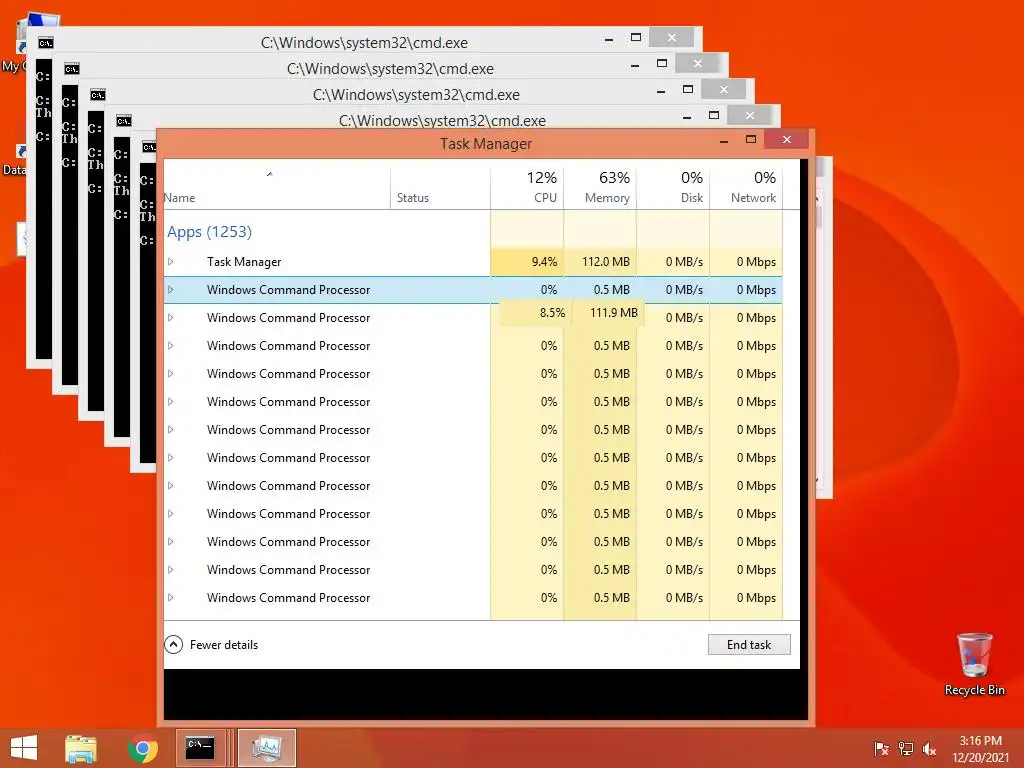The image size is (1024, 768).
Task: Maximize the Task Manager window
Action: (x=751, y=140)
